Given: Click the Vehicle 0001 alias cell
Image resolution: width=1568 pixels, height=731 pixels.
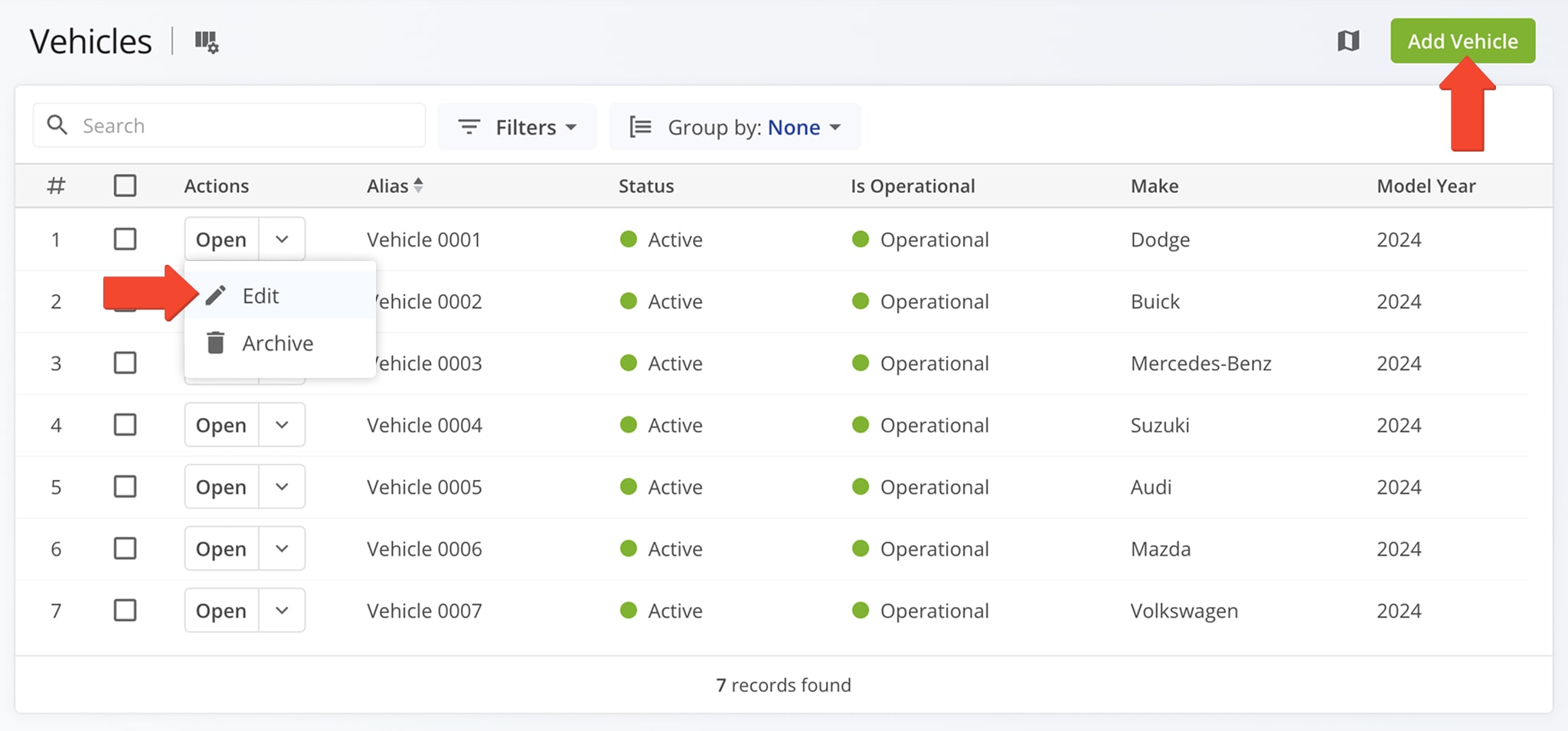Looking at the screenshot, I should pos(423,240).
